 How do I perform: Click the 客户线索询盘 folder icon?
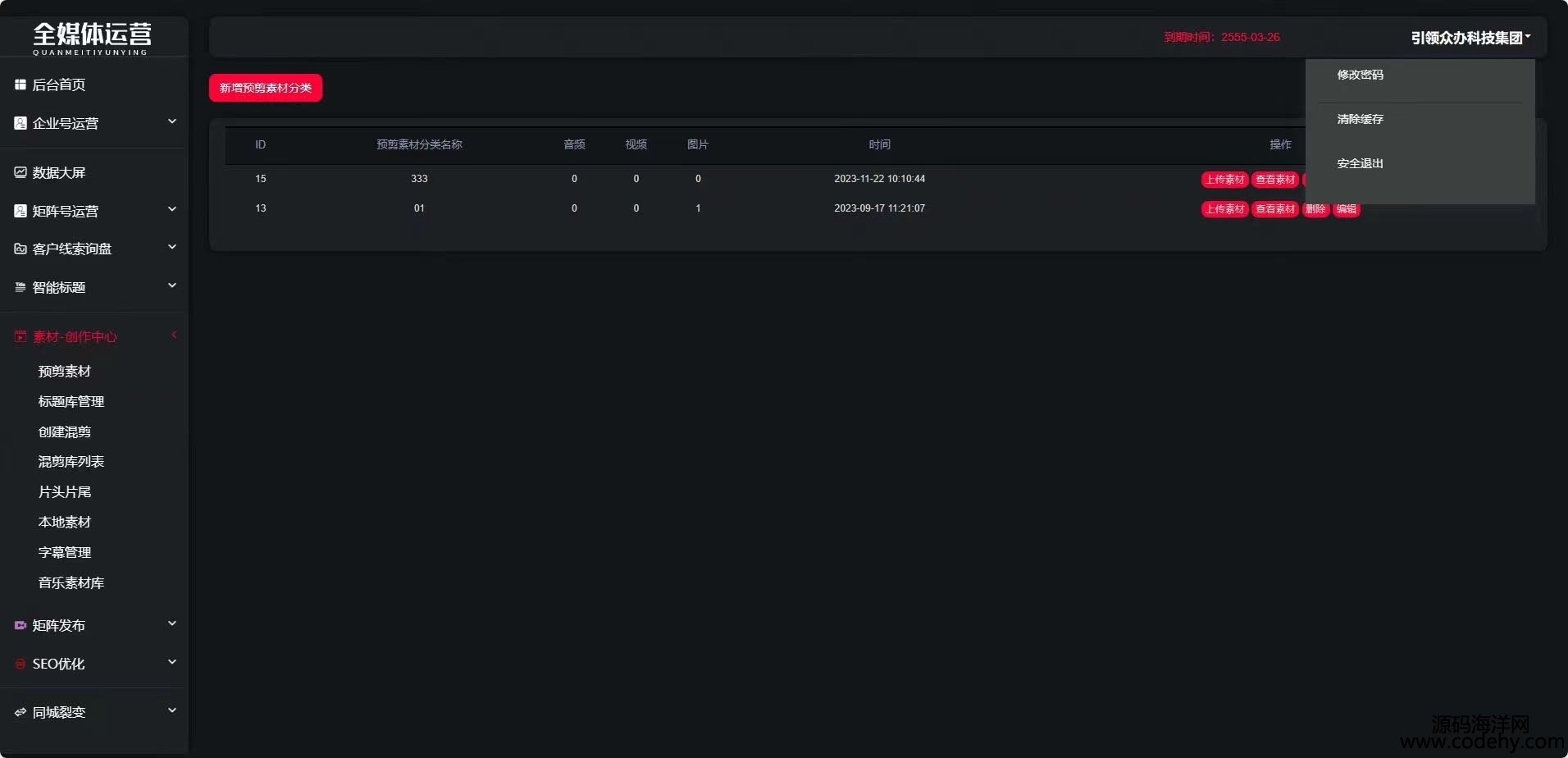tap(21, 249)
